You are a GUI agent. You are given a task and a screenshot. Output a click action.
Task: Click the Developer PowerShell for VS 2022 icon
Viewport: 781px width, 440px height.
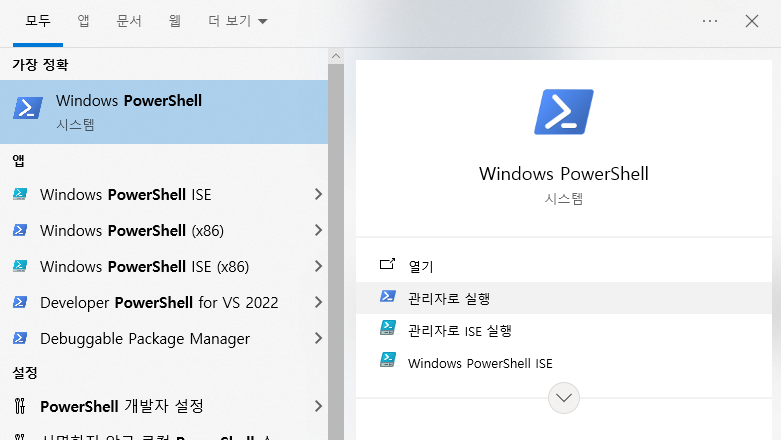pyautogui.click(x=20, y=302)
